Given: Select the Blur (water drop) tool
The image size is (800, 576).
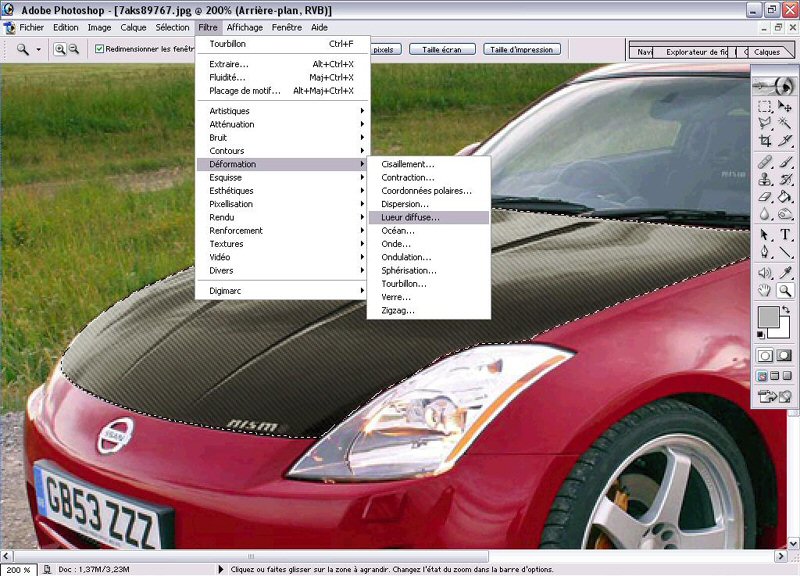Looking at the screenshot, I should [764, 214].
